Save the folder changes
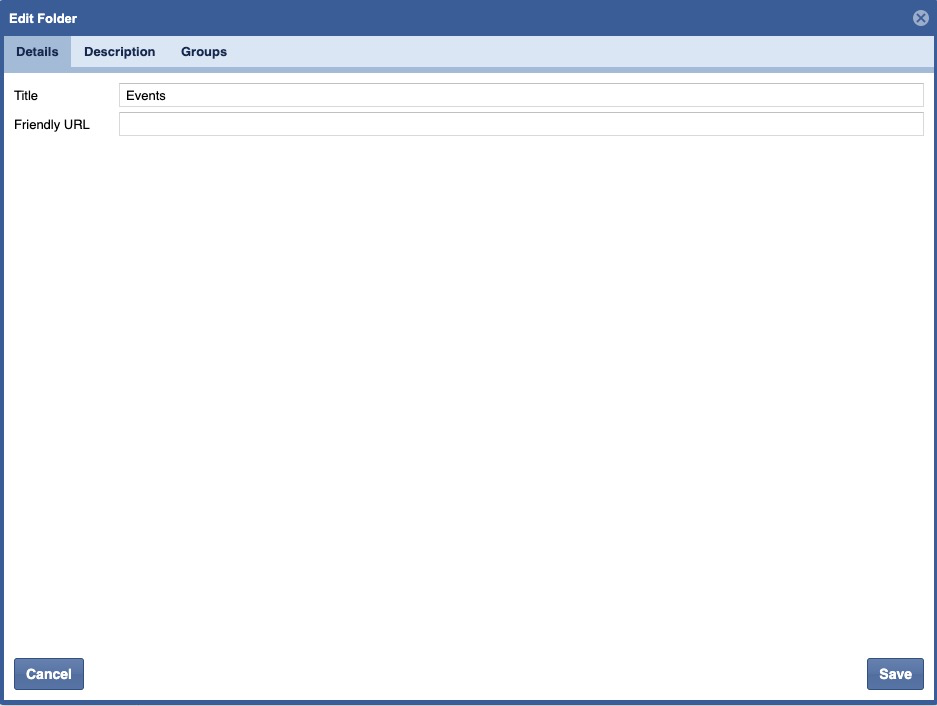The image size is (937, 706). (894, 674)
